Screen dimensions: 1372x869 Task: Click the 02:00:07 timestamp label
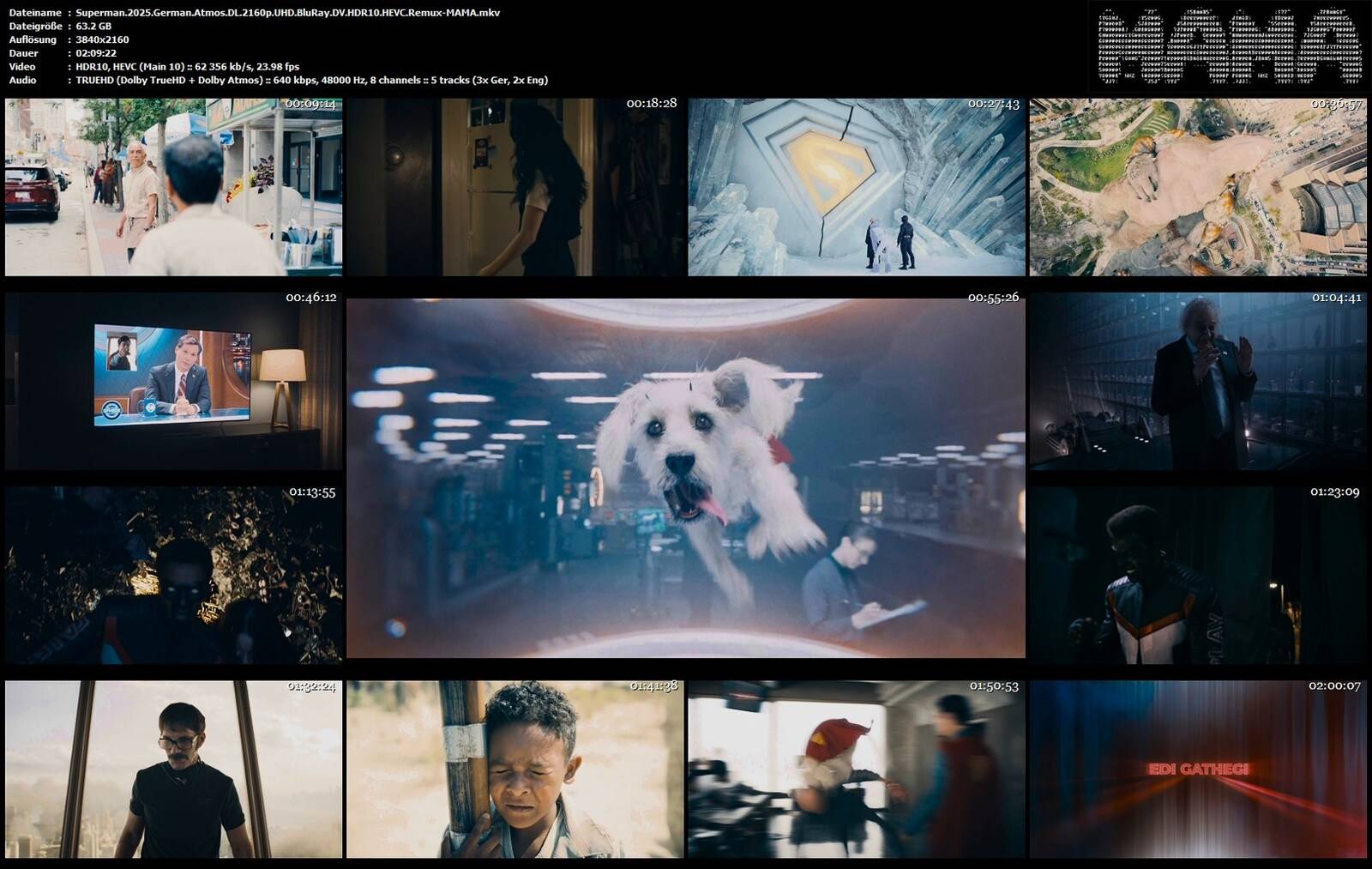tap(1334, 685)
